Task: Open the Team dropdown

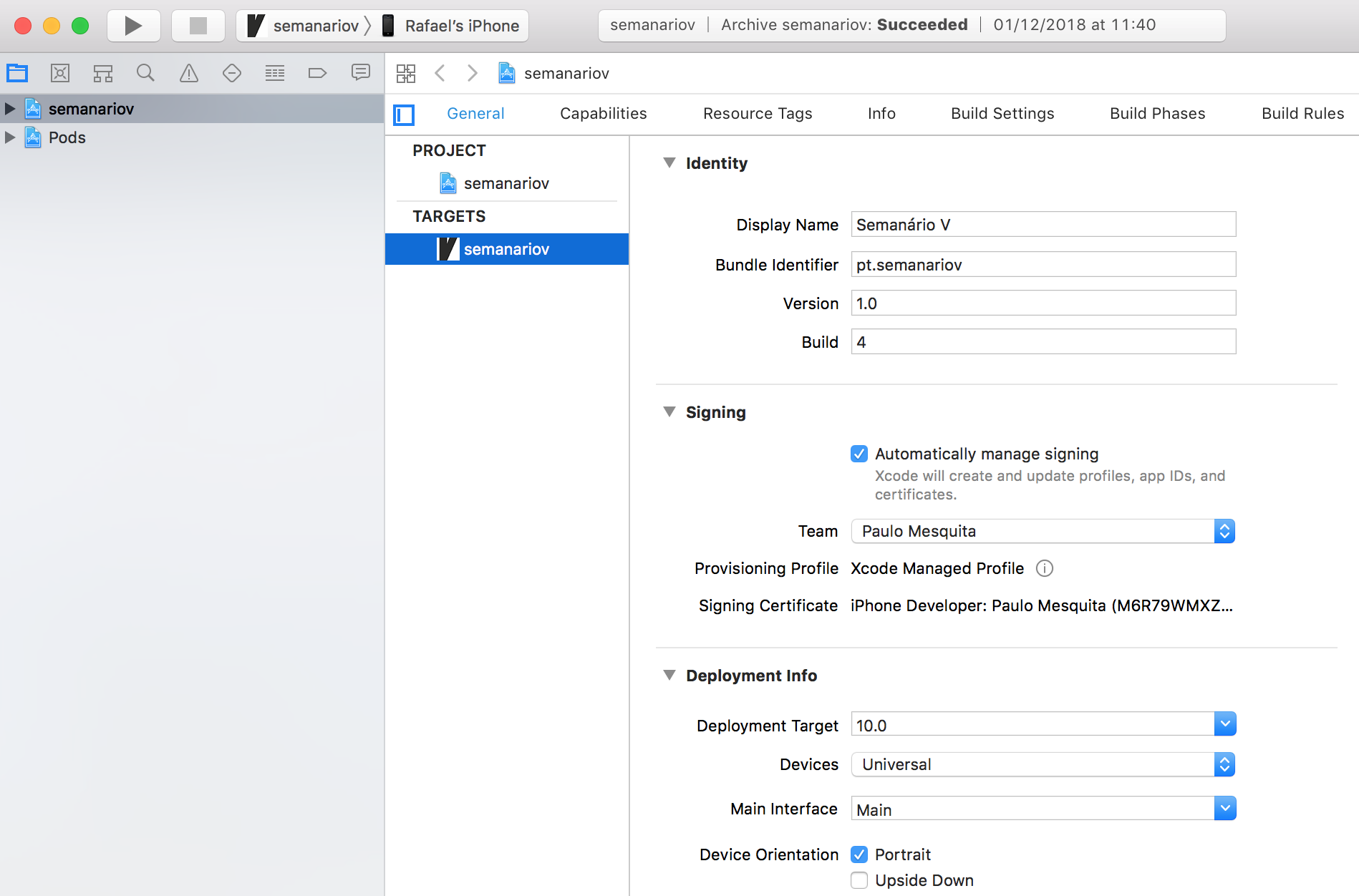Action: coord(1043,531)
